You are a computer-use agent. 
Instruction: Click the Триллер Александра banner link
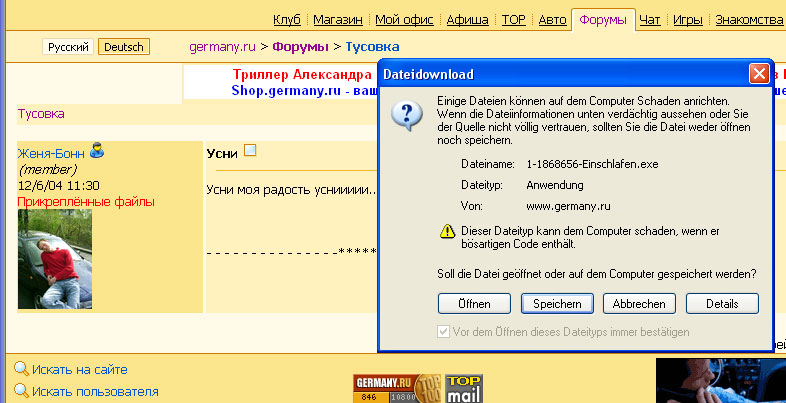click(x=301, y=75)
